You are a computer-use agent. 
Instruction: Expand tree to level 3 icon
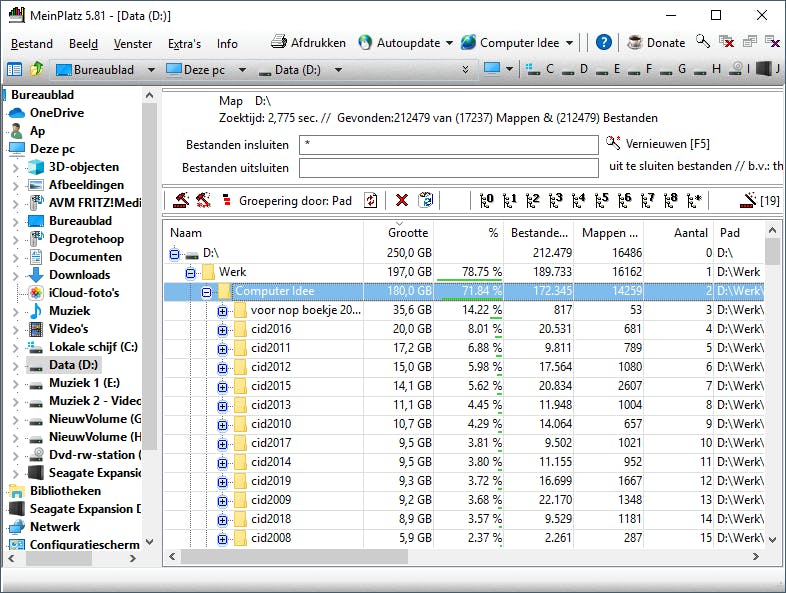[x=555, y=201]
